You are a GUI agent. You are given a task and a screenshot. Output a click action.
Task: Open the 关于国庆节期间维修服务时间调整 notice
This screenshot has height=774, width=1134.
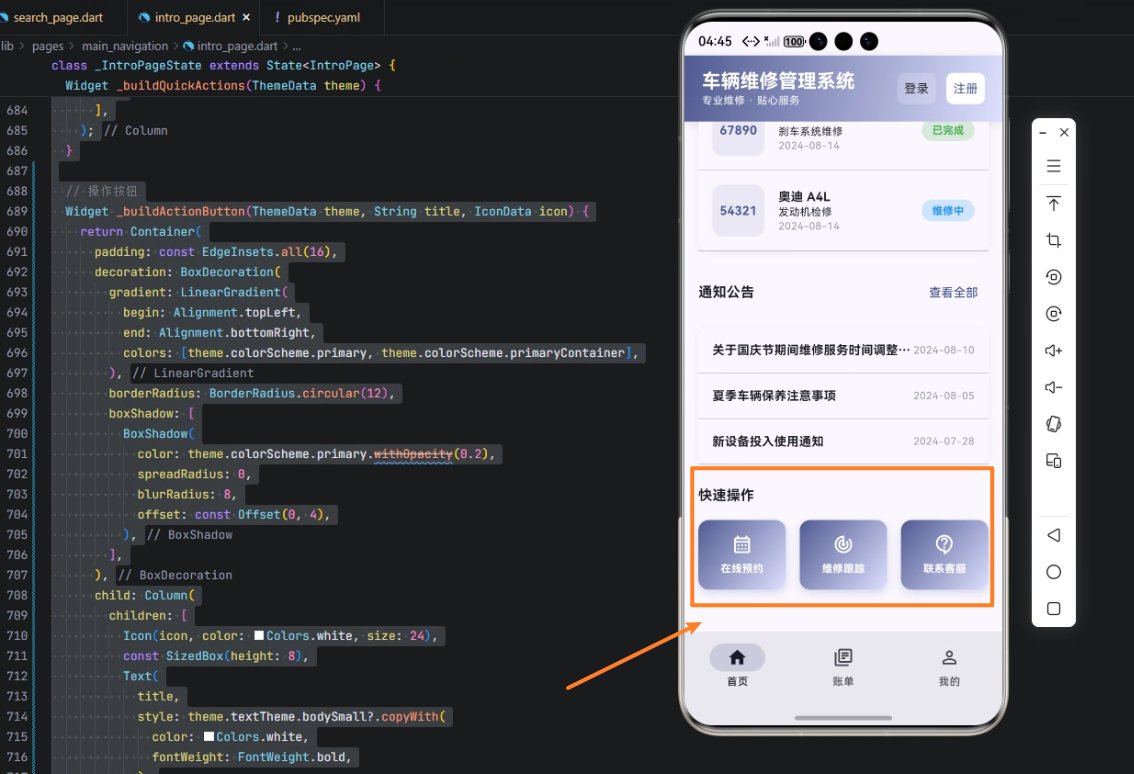(x=843, y=350)
